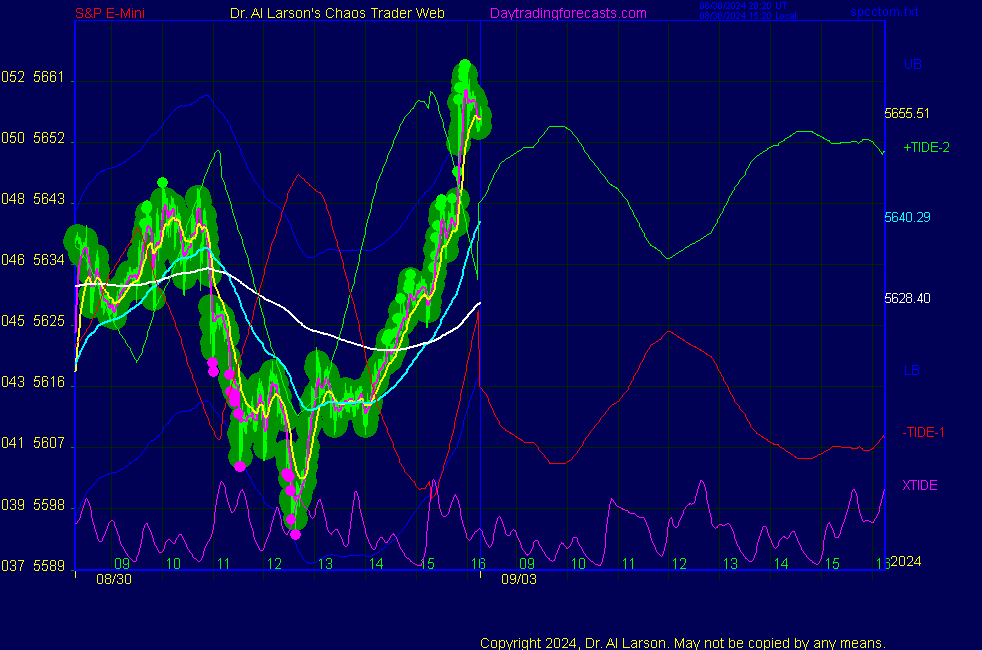Click the spcctom.txt file name label
Viewport: 982px width, 650px height.
pyautogui.click(x=884, y=12)
